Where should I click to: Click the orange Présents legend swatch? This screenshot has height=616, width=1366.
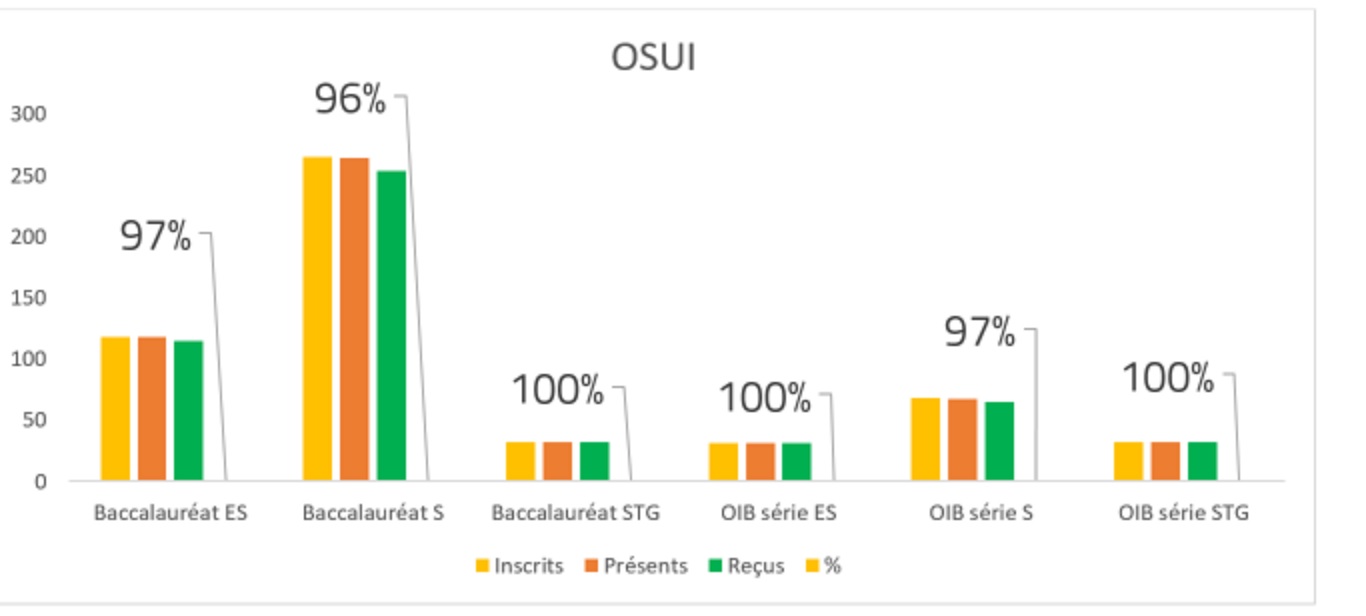pyautogui.click(x=592, y=566)
